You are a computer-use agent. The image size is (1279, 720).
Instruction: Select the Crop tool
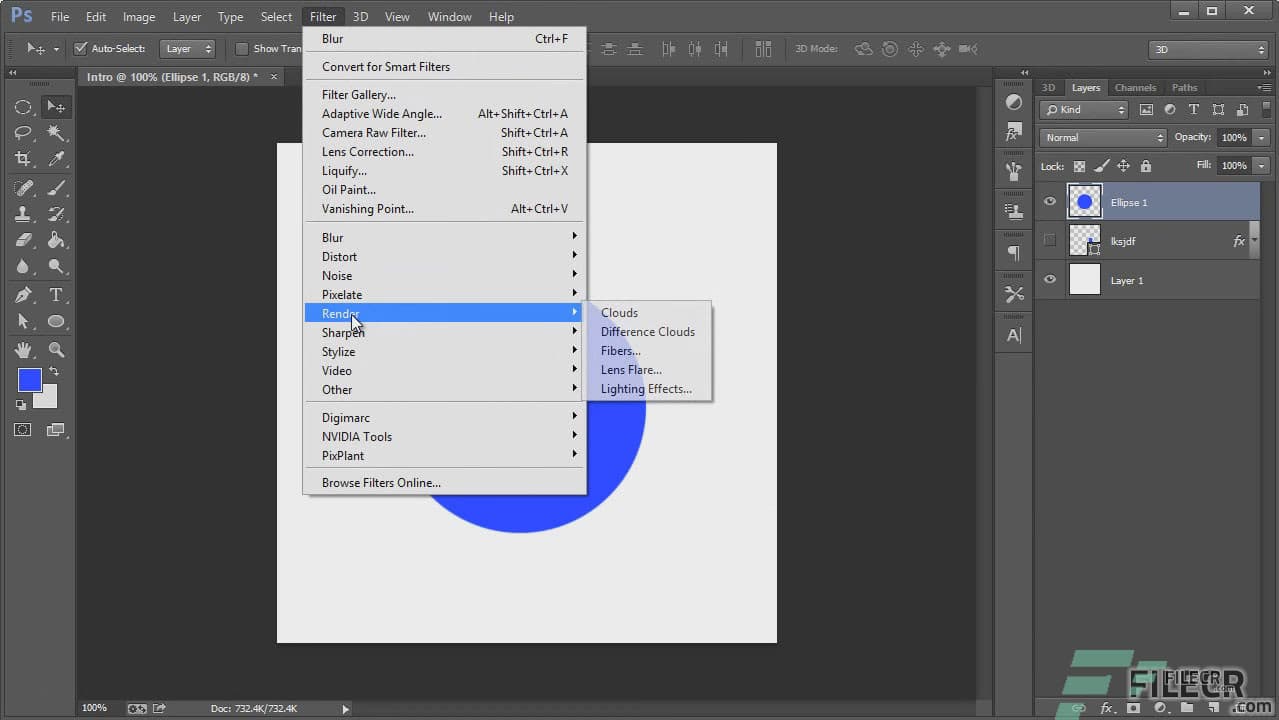click(23, 159)
